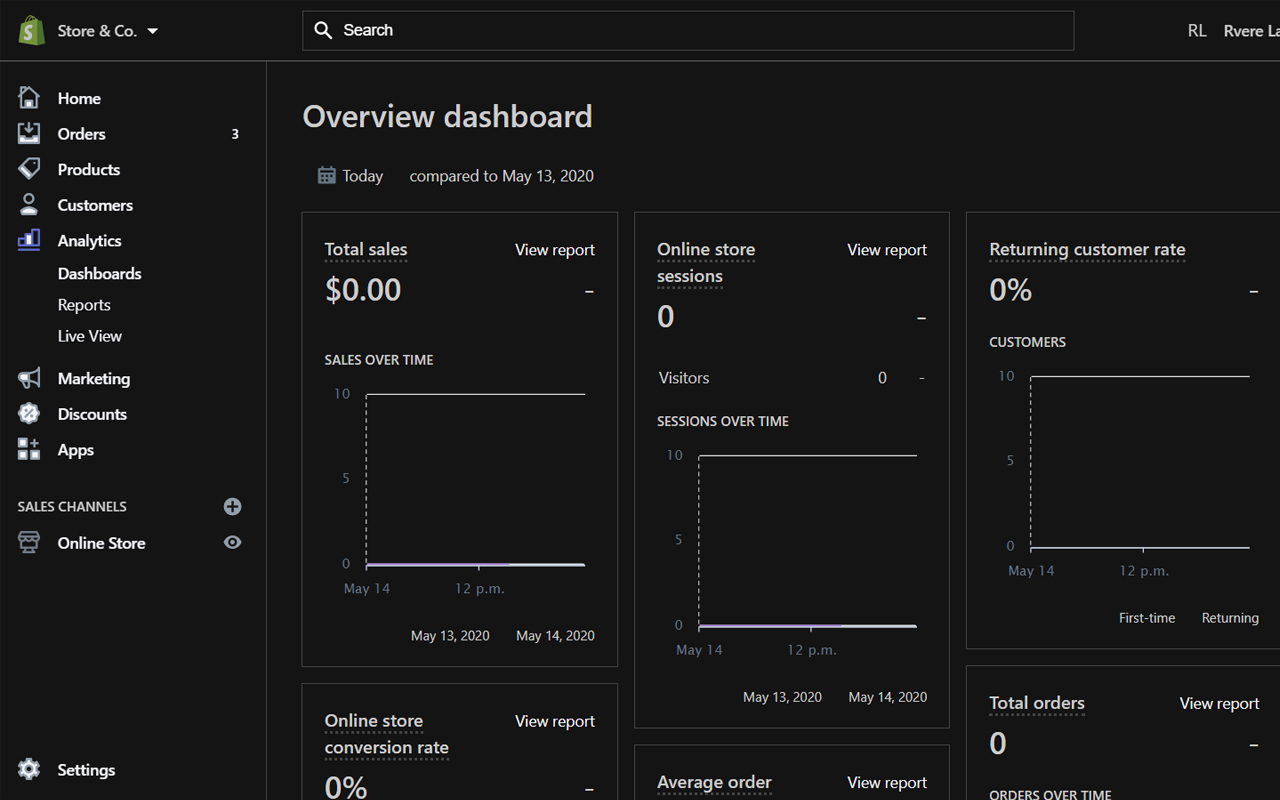Switch to Reports under Analytics

click(84, 304)
